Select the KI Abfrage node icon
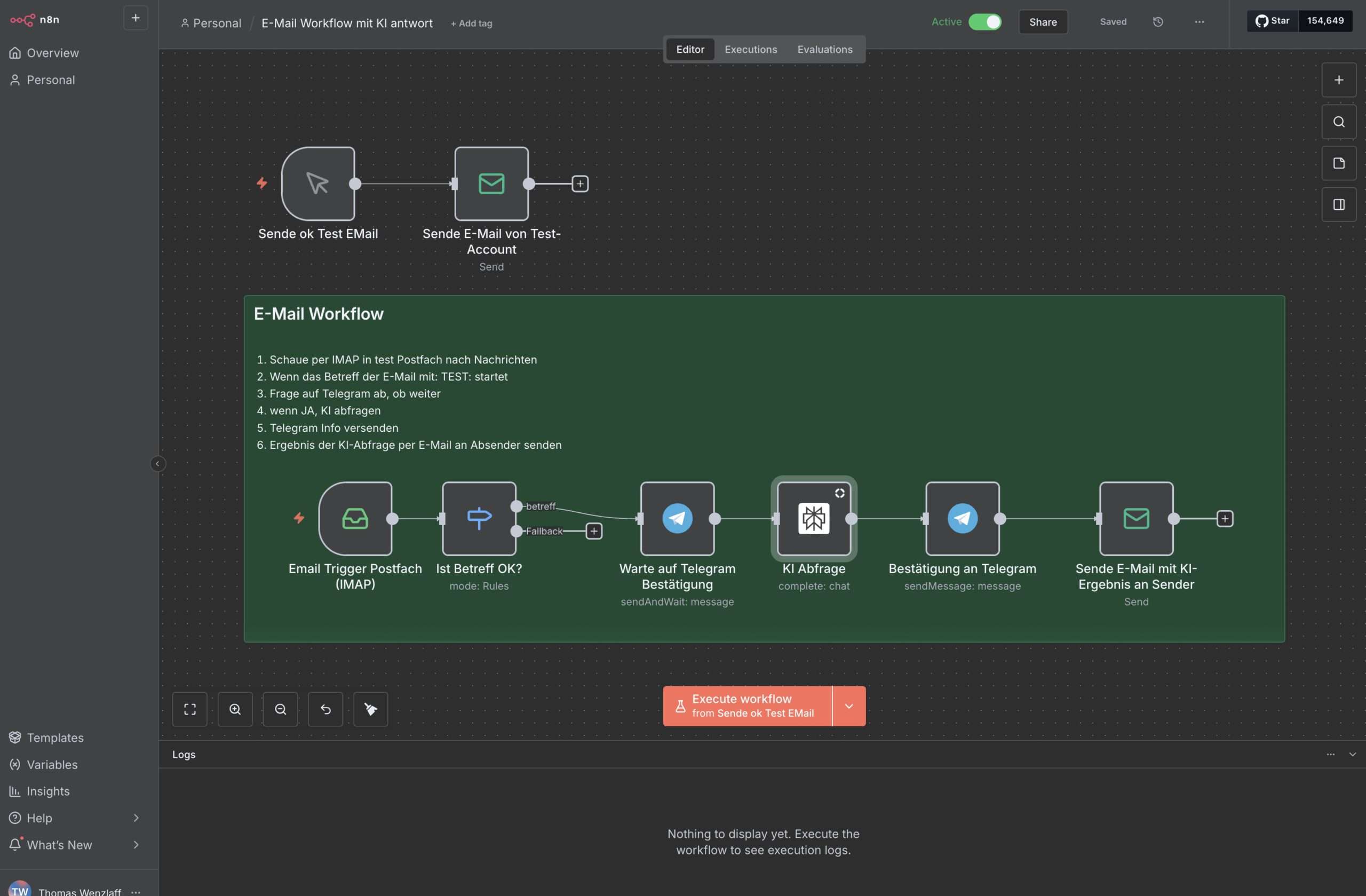1366x896 pixels. (813, 518)
